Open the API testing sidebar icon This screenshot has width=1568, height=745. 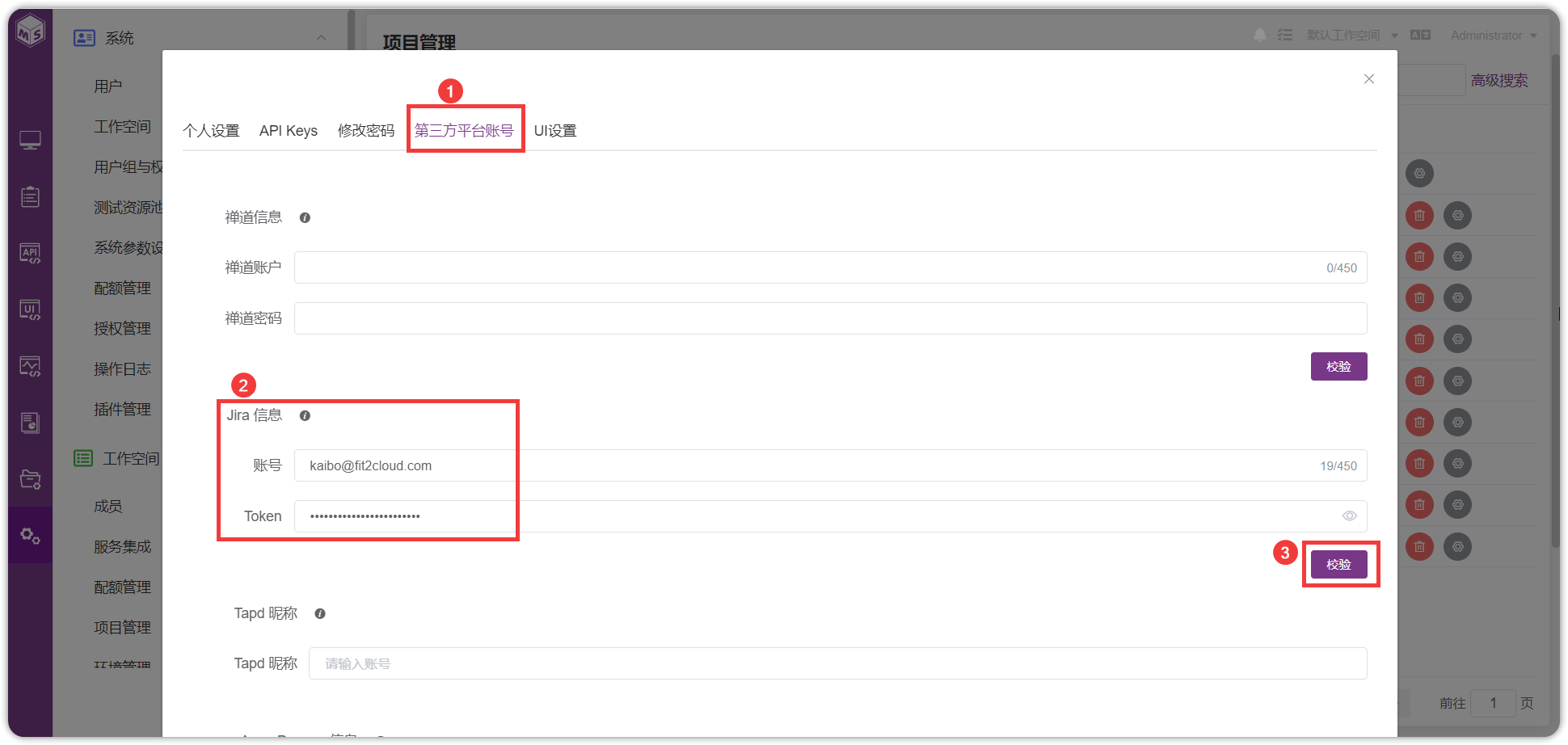[x=30, y=254]
